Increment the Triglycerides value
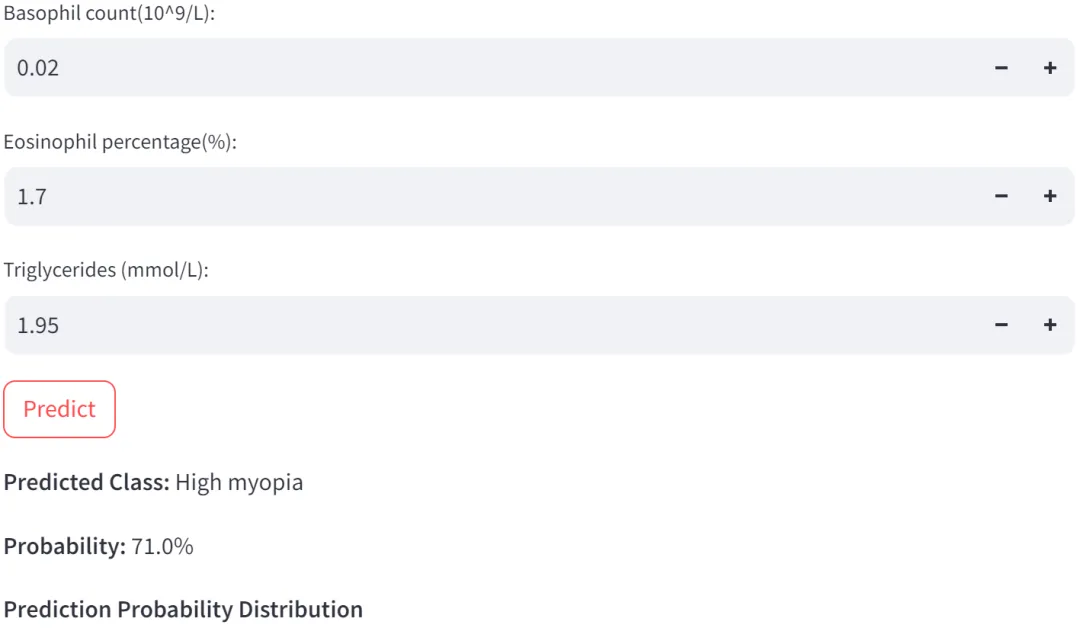 [1050, 325]
